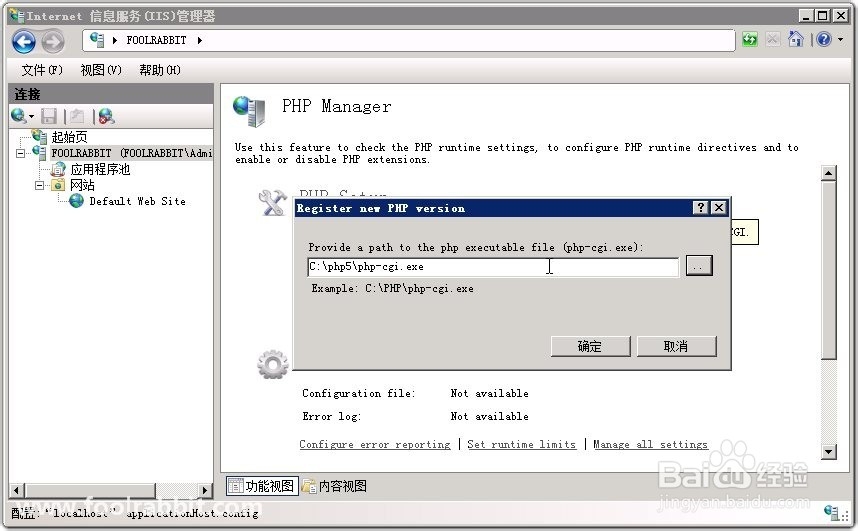Click the 'Error log:' label
This screenshot has width=858, height=531.
pos(332,416)
